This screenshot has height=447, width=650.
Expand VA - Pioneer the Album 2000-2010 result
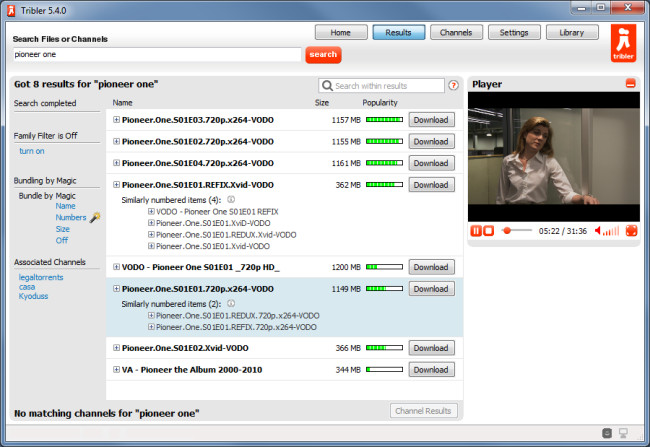[116, 369]
